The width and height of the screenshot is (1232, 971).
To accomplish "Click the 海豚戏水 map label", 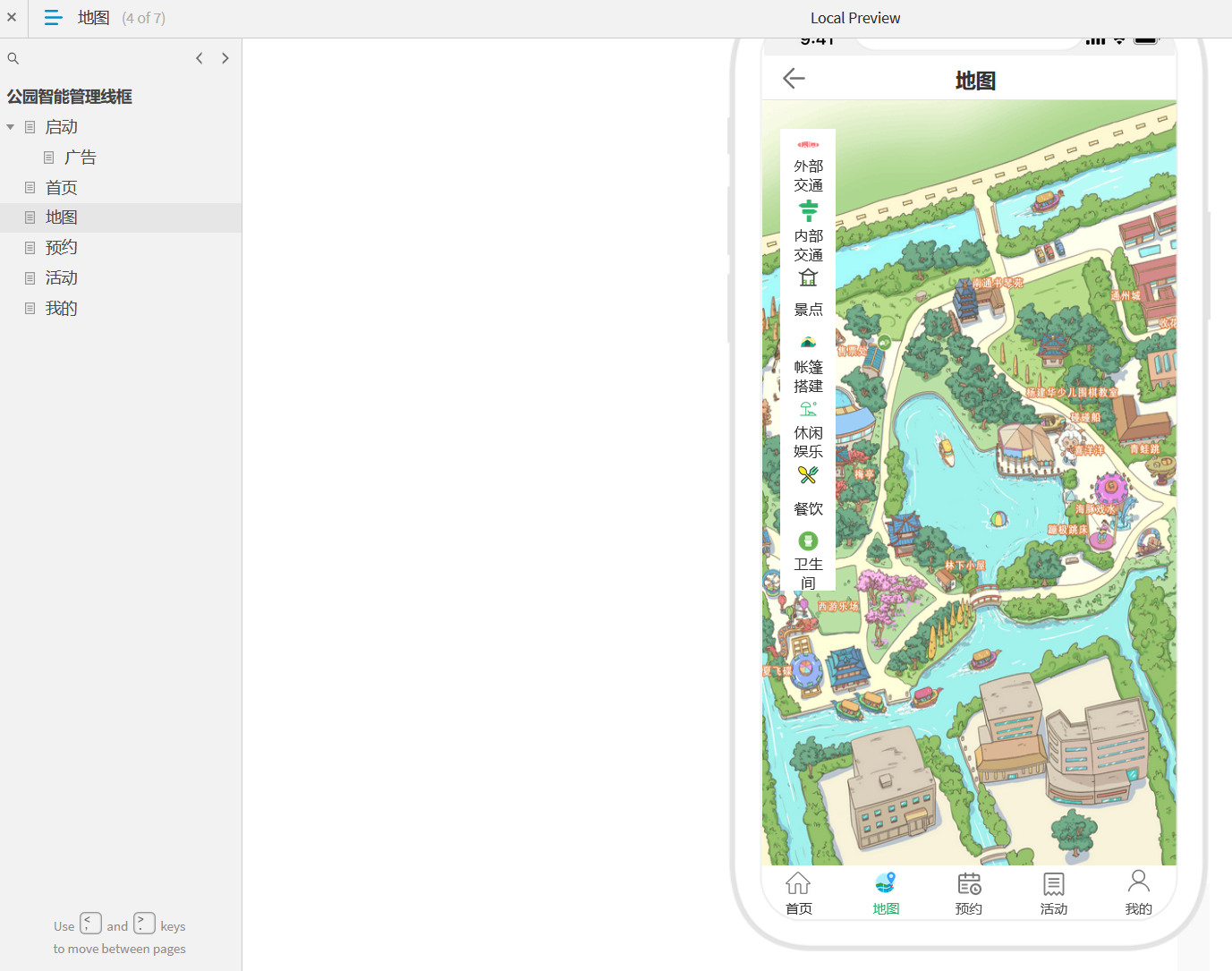I will pos(1096,509).
